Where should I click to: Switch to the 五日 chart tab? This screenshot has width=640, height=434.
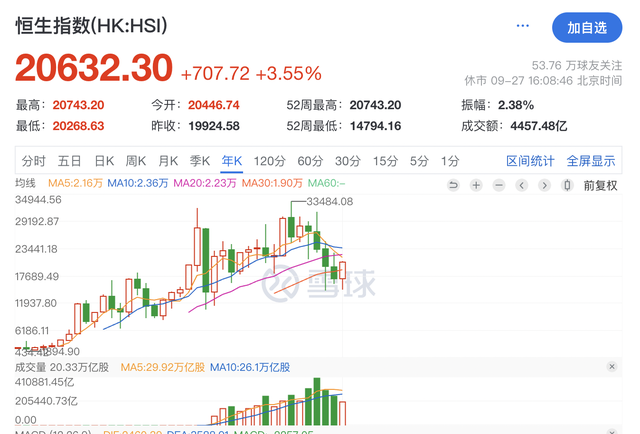69,161
